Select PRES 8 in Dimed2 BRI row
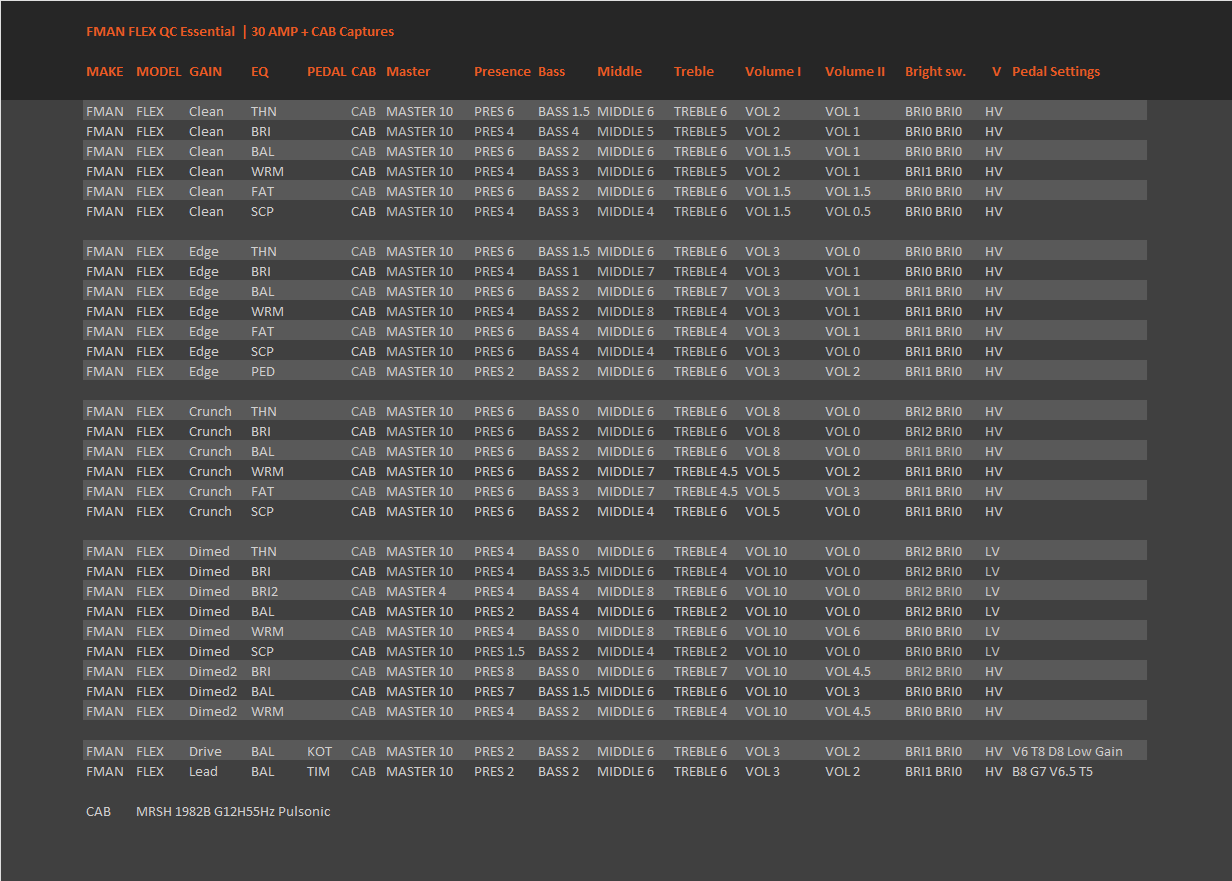The width and height of the screenshot is (1232, 881). tap(494, 672)
